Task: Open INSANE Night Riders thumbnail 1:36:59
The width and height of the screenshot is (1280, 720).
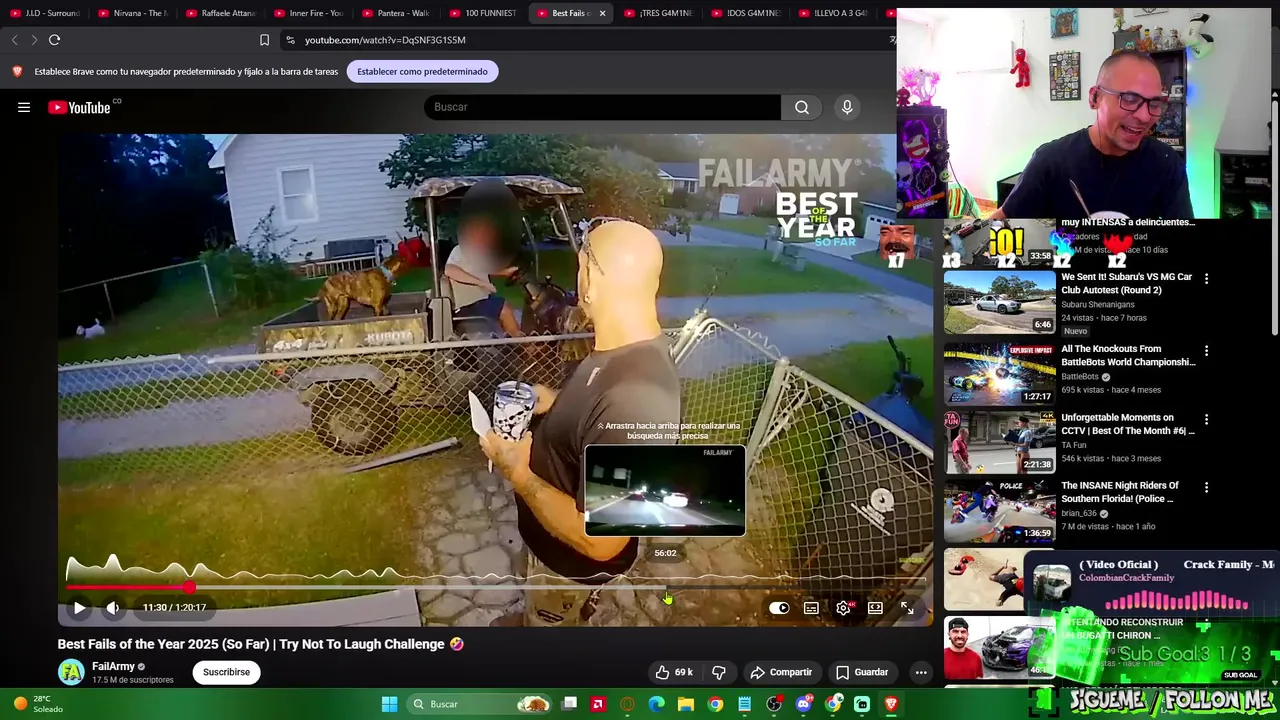Action: coord(999,510)
